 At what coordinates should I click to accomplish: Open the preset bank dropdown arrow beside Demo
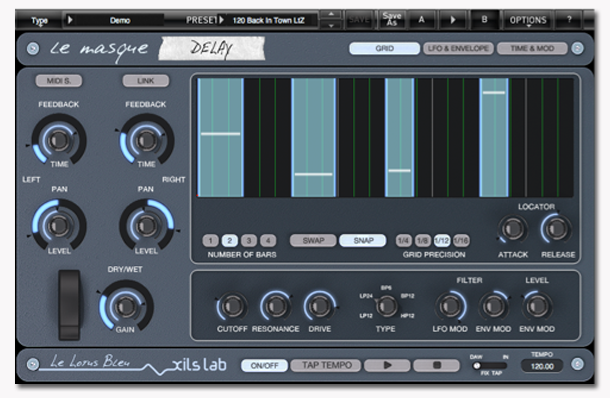tap(70, 20)
